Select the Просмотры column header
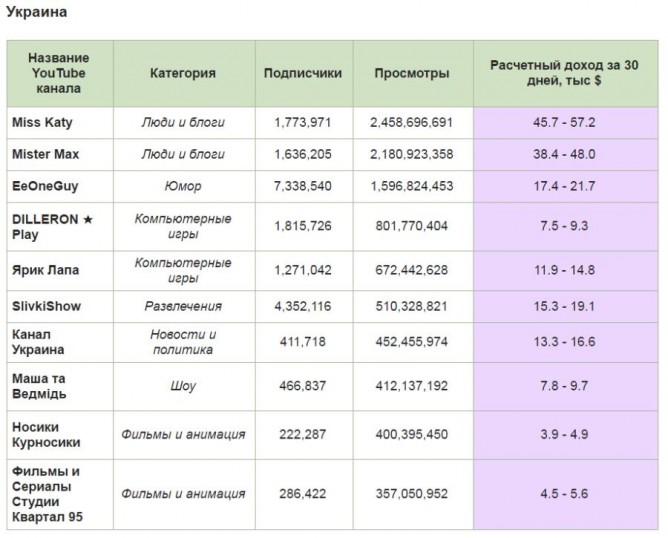 click(411, 73)
